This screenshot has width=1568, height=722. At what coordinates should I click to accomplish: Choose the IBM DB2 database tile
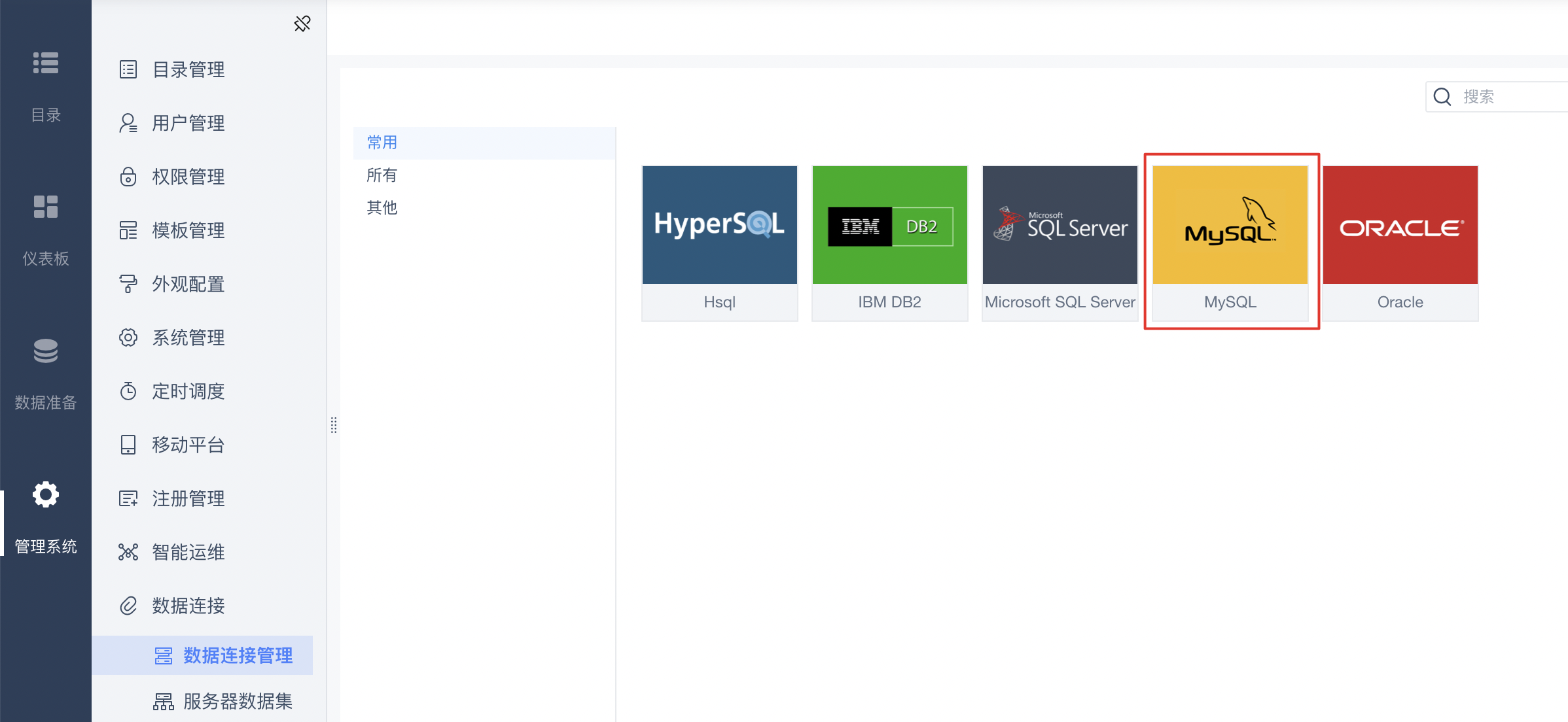click(890, 243)
